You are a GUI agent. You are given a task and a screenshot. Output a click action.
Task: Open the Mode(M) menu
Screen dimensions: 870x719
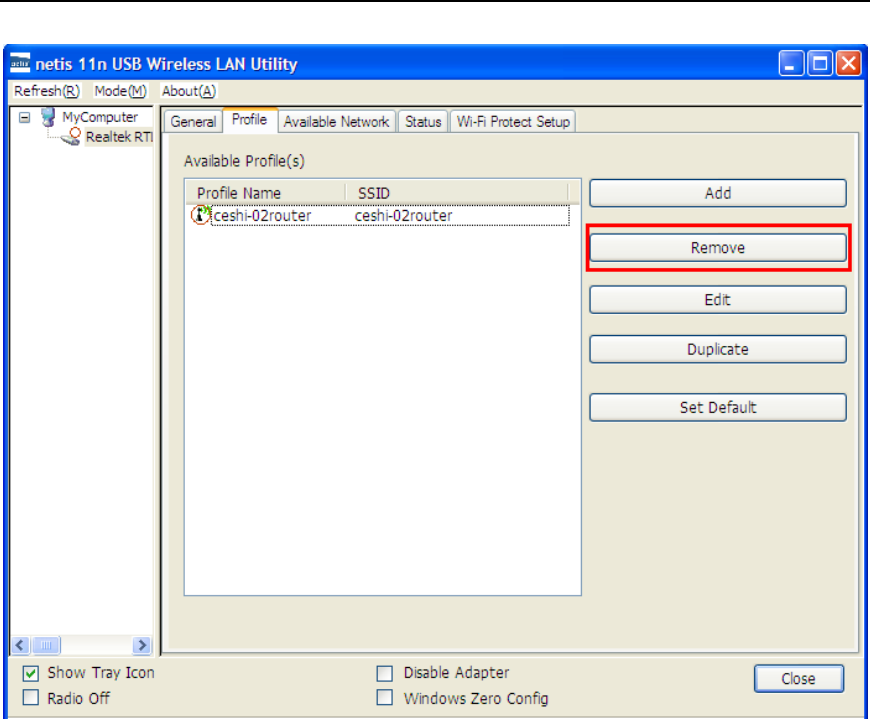(x=120, y=91)
